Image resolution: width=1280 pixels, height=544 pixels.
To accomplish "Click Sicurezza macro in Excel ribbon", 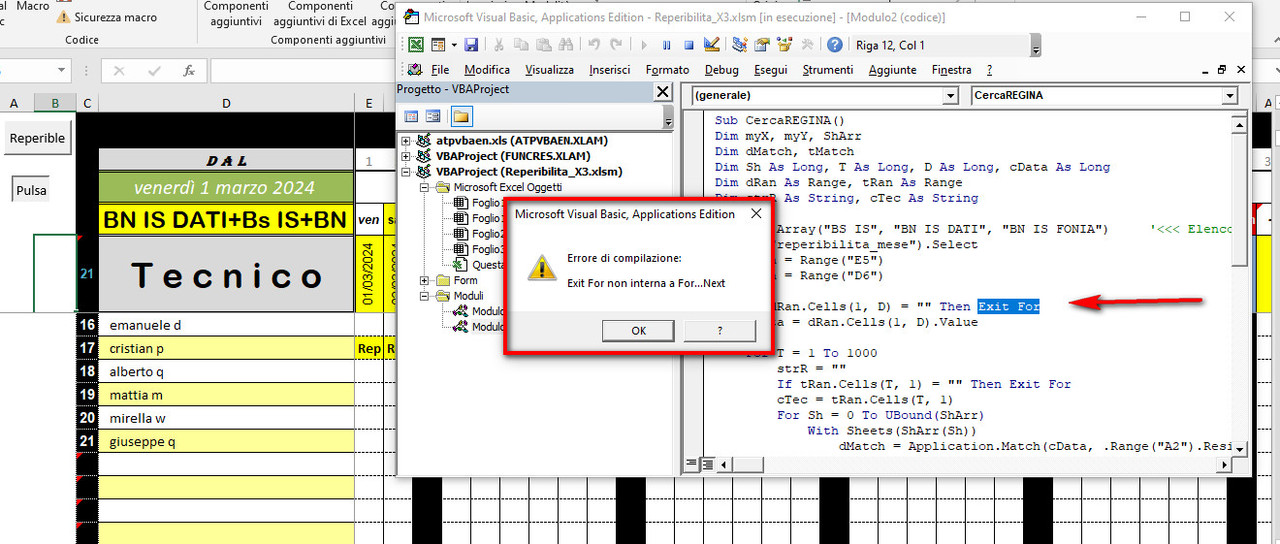I will pyautogui.click(x=106, y=17).
